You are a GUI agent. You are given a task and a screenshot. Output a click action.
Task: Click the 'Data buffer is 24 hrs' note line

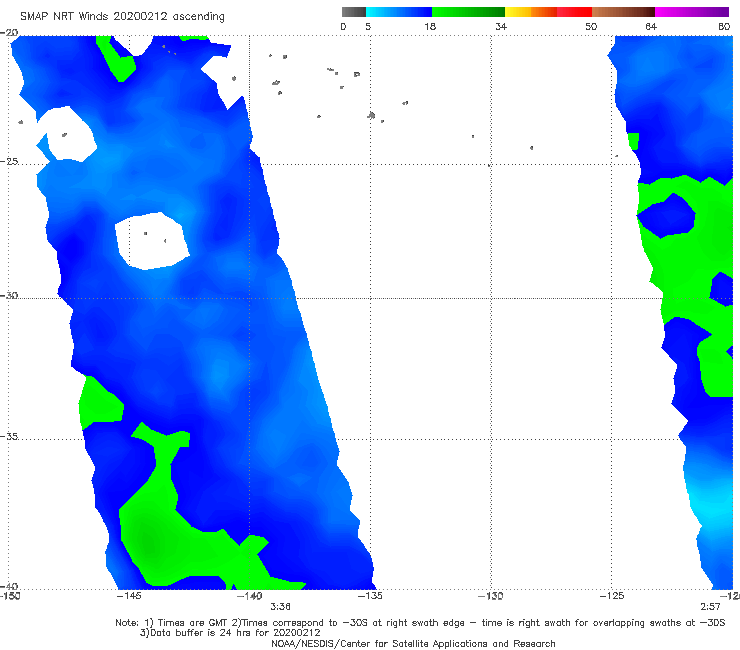(x=230, y=633)
